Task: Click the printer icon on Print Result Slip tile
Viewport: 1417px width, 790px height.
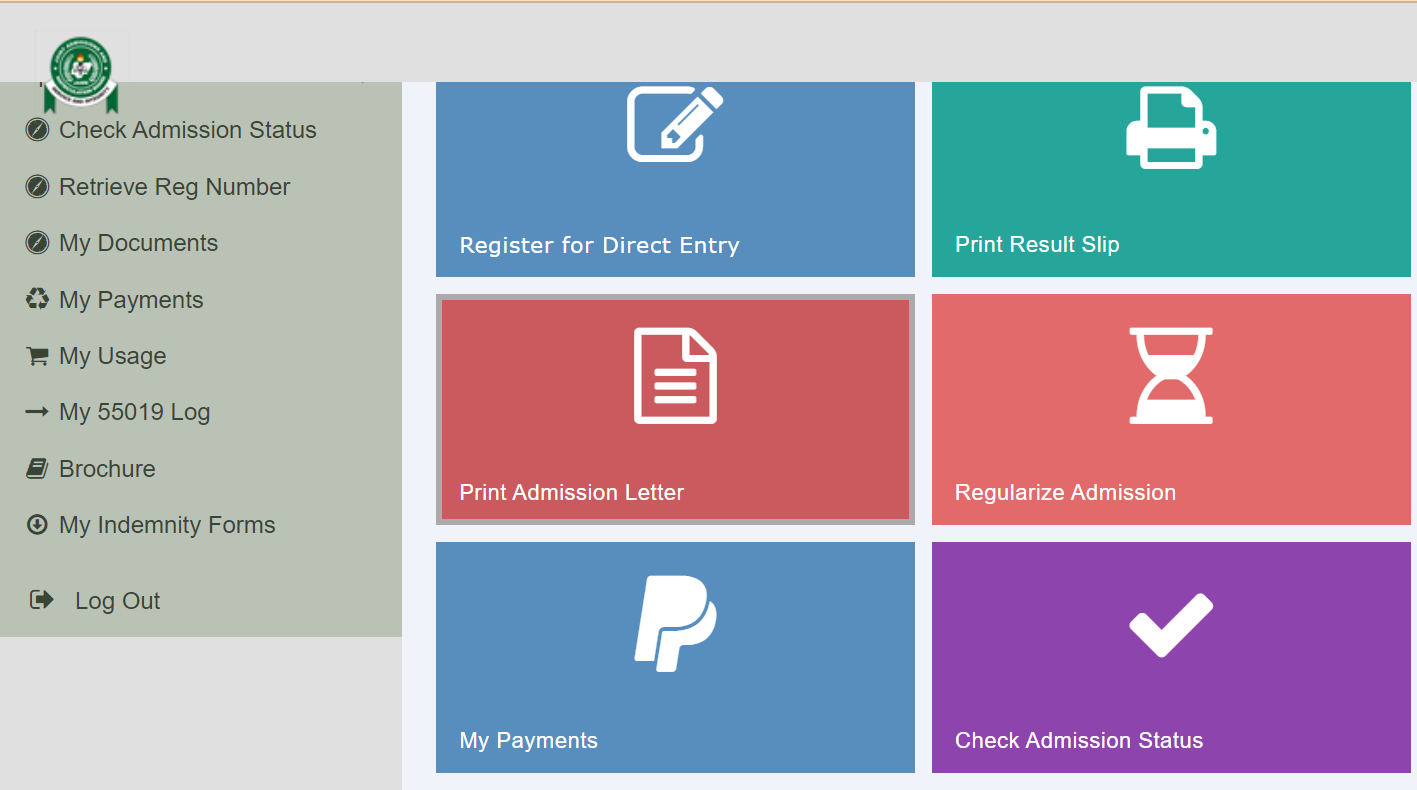Action: (x=1169, y=125)
